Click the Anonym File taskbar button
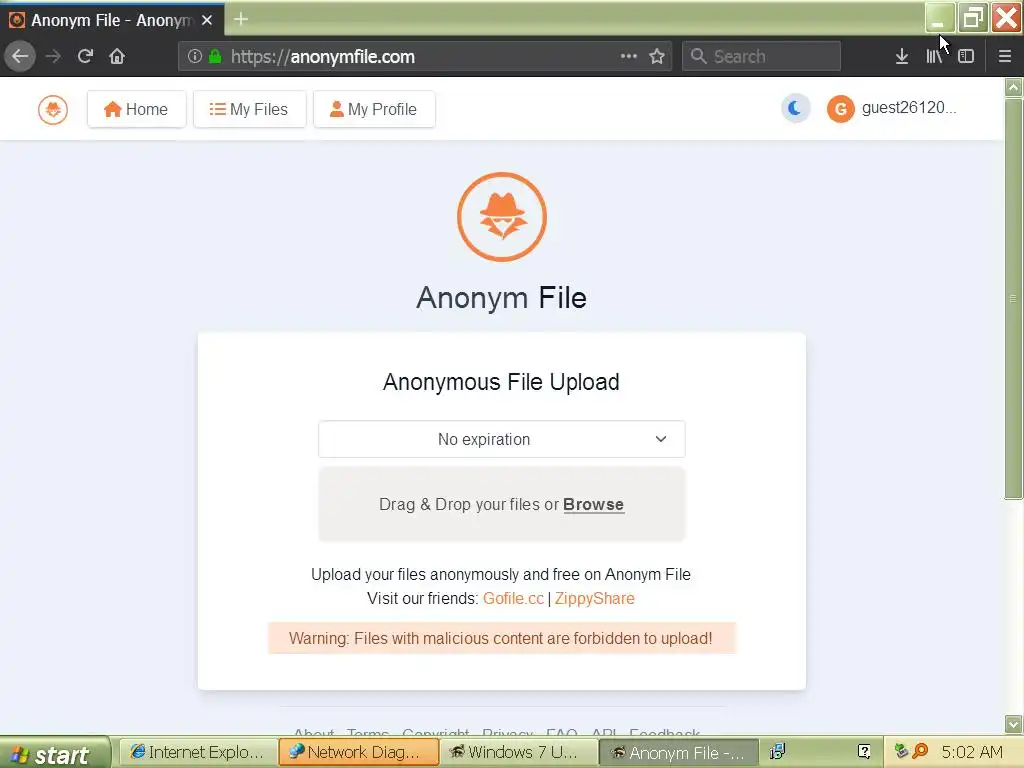This screenshot has height=768, width=1024. pos(679,752)
